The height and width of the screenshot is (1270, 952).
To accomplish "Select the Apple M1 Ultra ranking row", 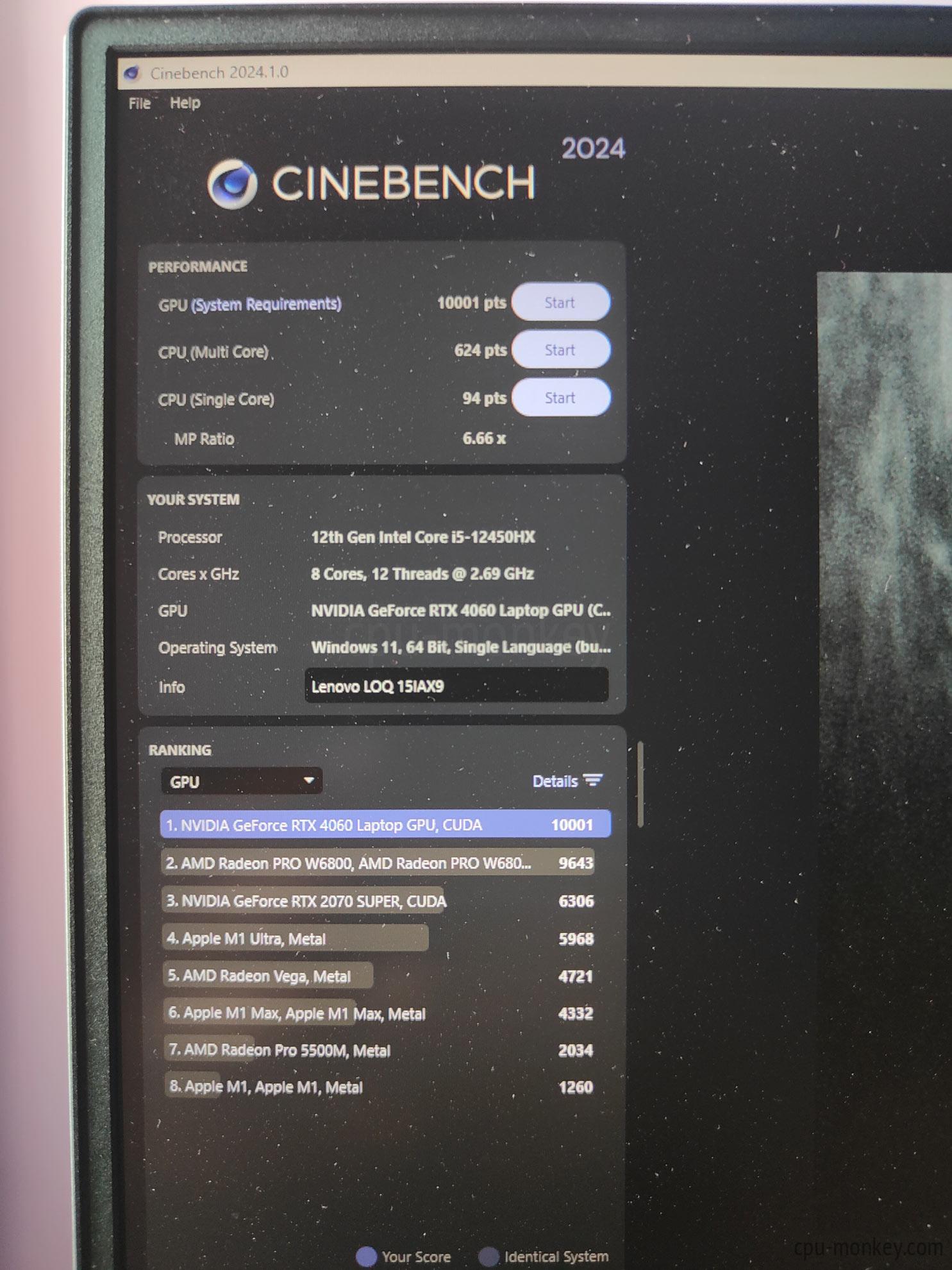I will point(380,938).
